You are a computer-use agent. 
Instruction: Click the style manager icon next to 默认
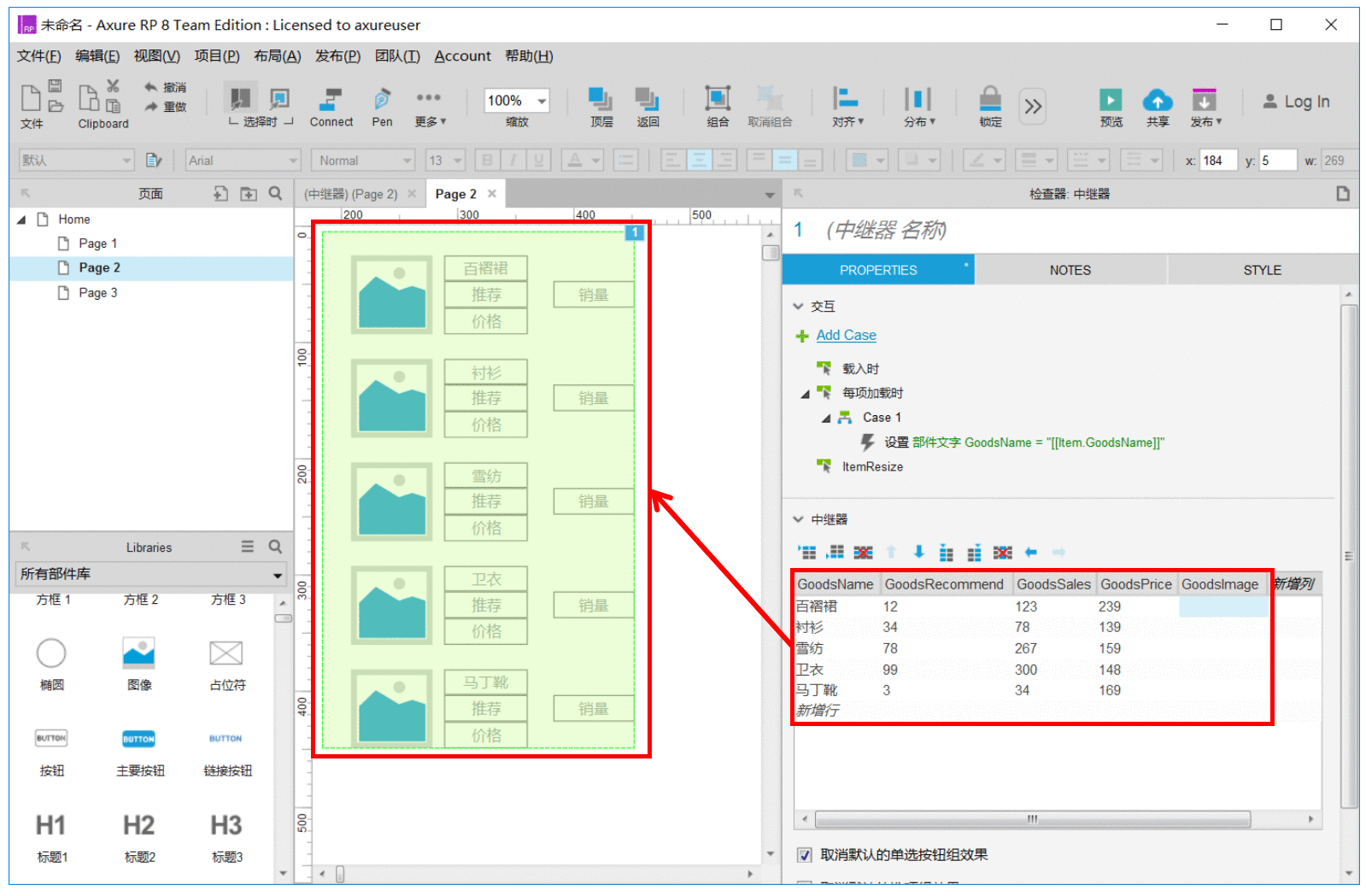pos(154,160)
